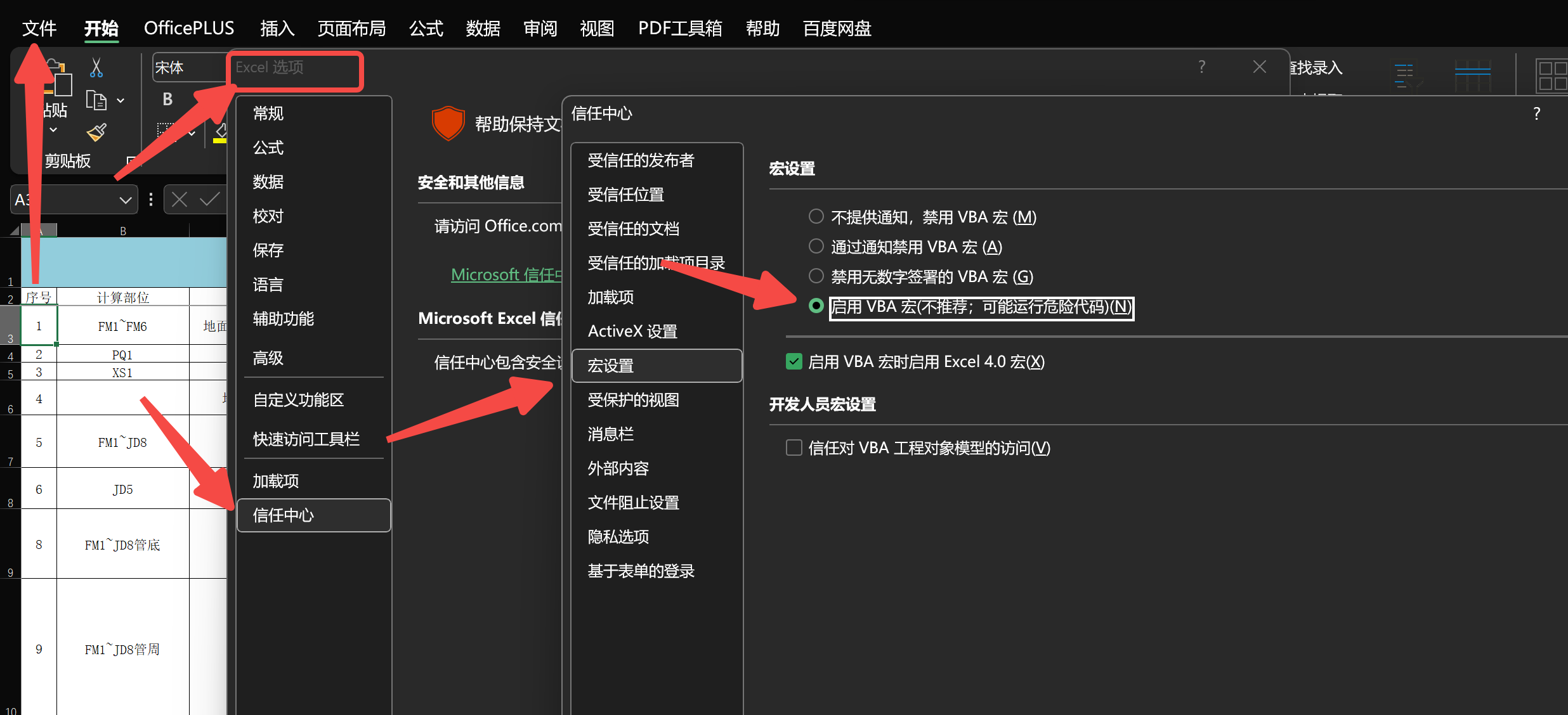The image size is (1568, 715).
Task: Select 常规 in Excel Options sidebar
Action: 313,113
